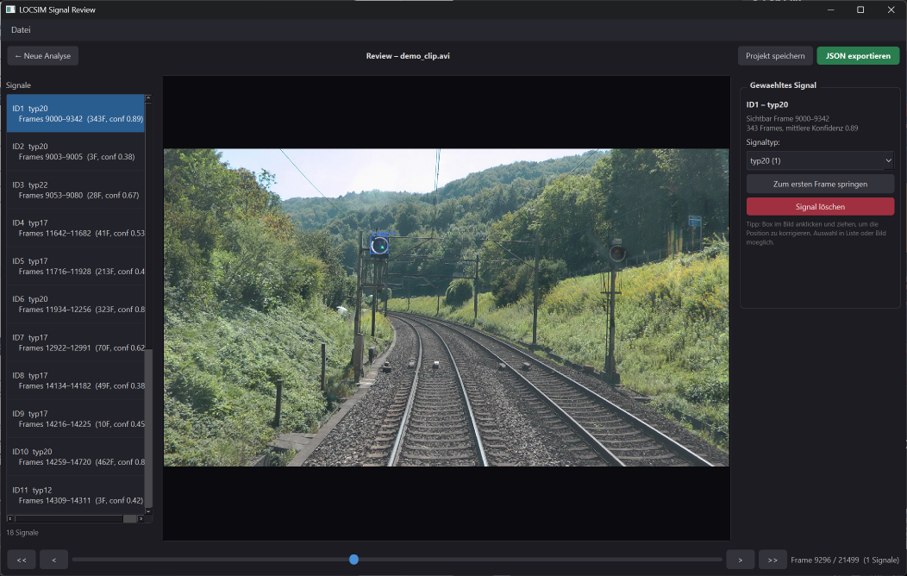Open the Datei menu

coord(21,29)
